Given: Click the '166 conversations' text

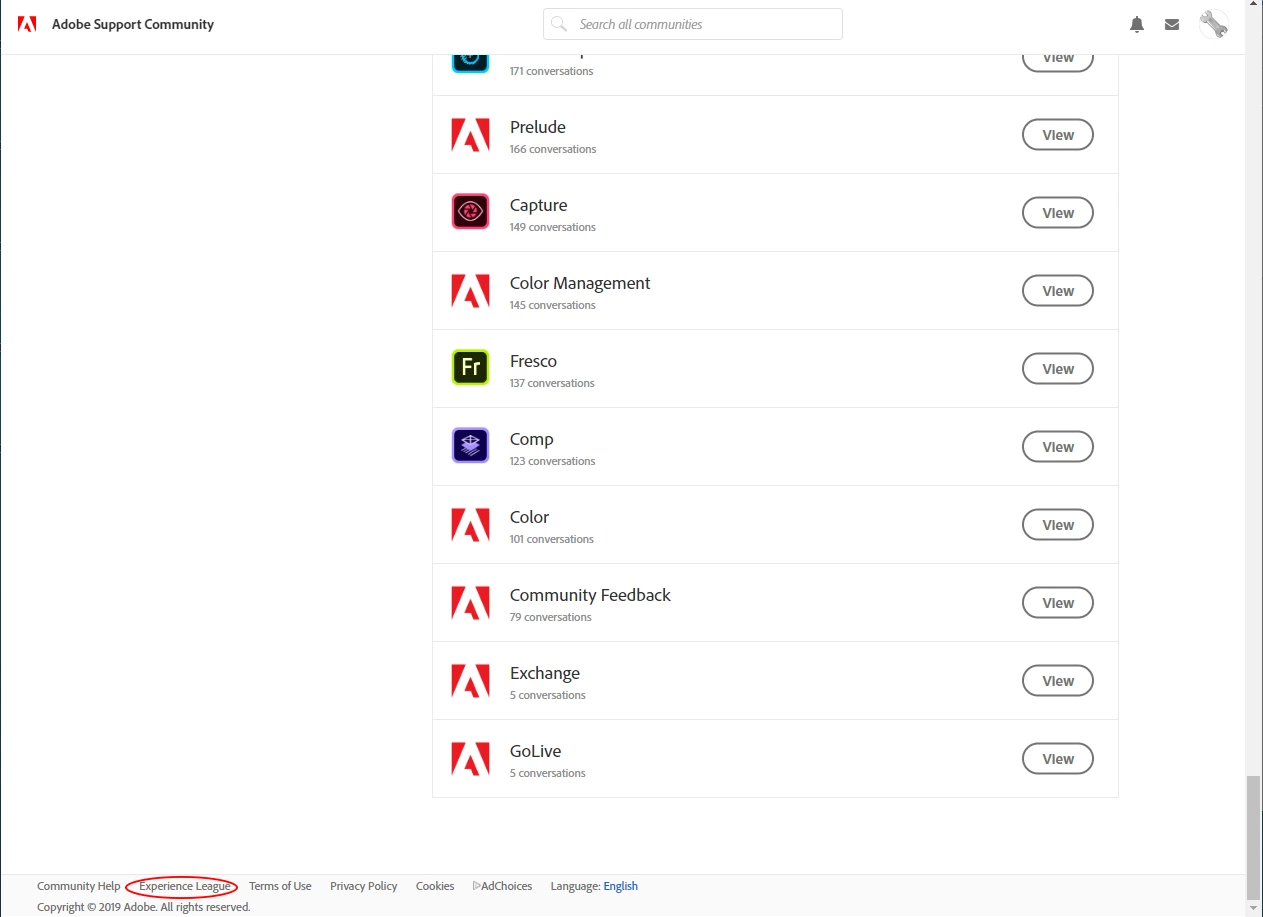Looking at the screenshot, I should 553,149.
